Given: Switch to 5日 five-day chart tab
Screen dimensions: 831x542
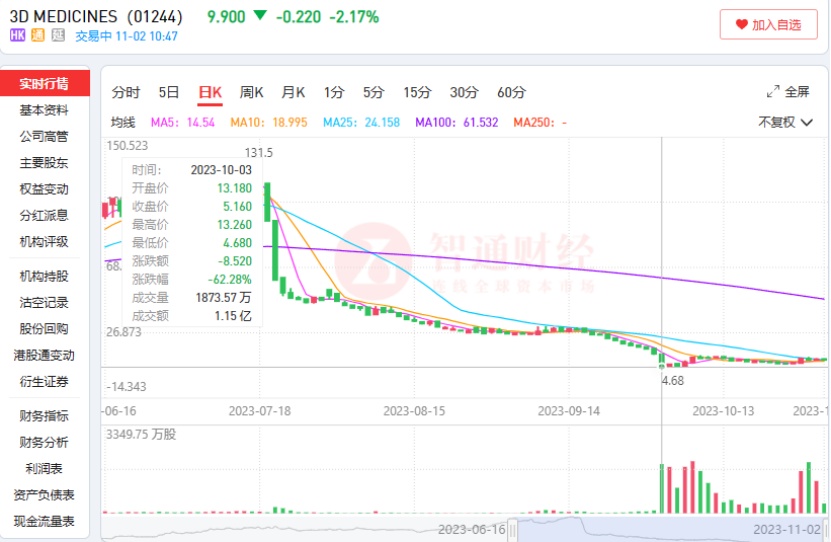Looking at the screenshot, I should coord(169,92).
